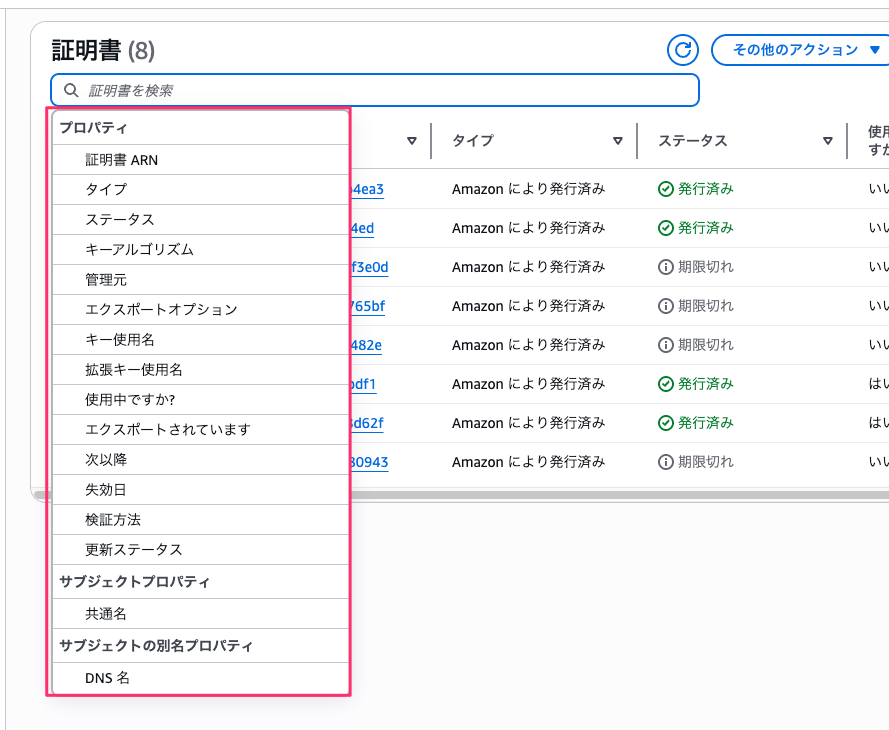Sort the タイプ column using its arrow icon
This screenshot has height=730, width=889.
coord(618,141)
